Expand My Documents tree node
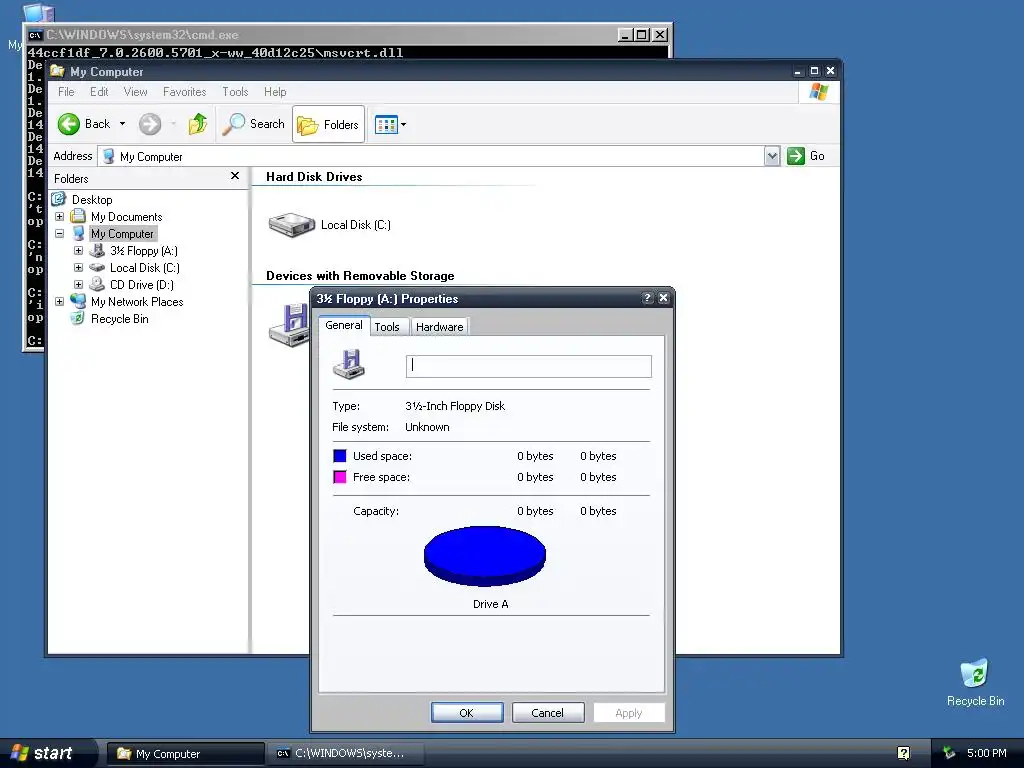The height and width of the screenshot is (768, 1024). tap(59, 216)
